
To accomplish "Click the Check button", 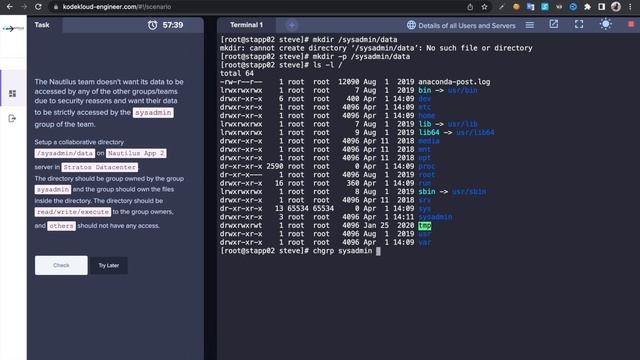I will click(x=61, y=265).
